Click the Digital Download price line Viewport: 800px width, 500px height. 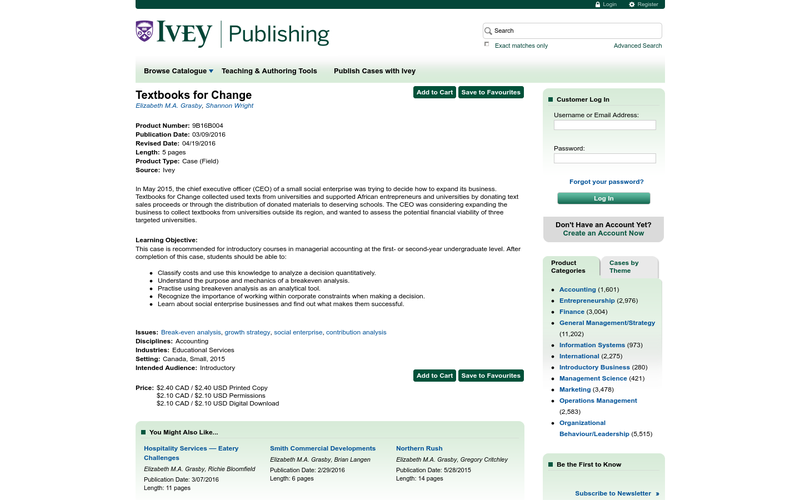(218, 404)
